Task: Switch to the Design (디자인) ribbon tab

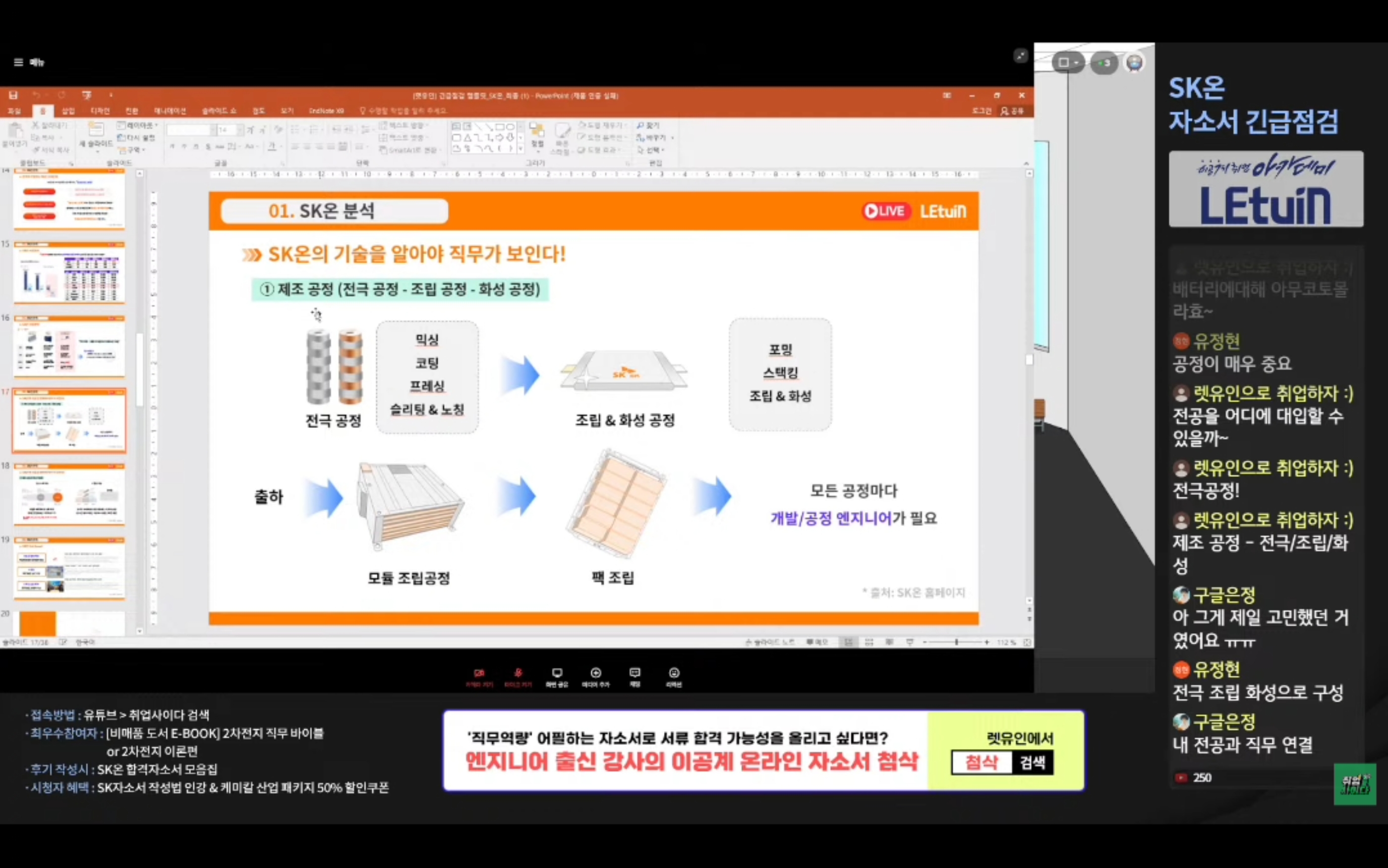Action: coord(100,111)
